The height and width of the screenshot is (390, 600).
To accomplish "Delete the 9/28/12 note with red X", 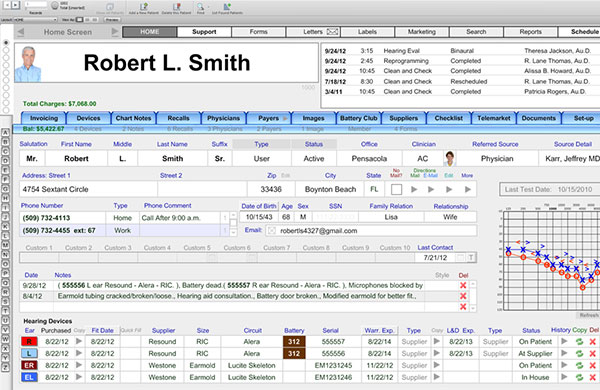I will pos(463,285).
